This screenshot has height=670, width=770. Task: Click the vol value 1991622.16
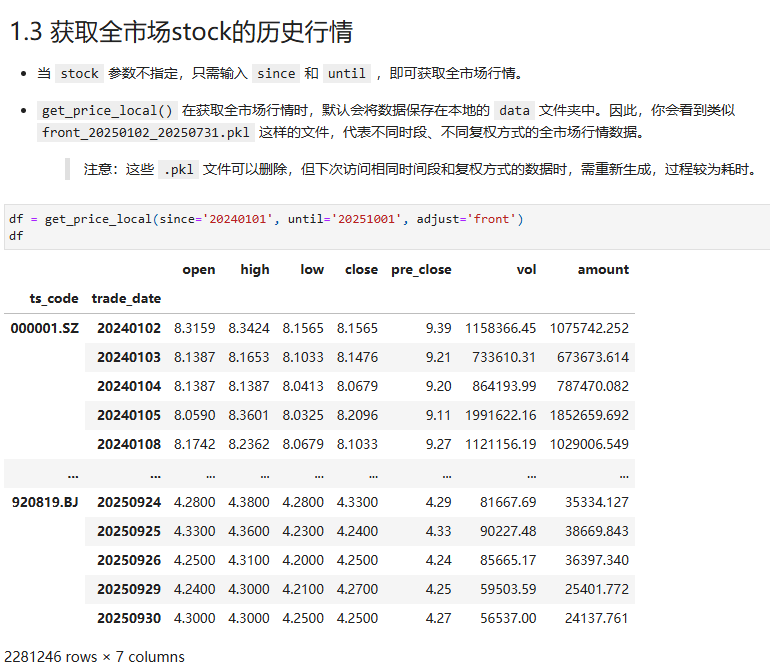coord(500,415)
